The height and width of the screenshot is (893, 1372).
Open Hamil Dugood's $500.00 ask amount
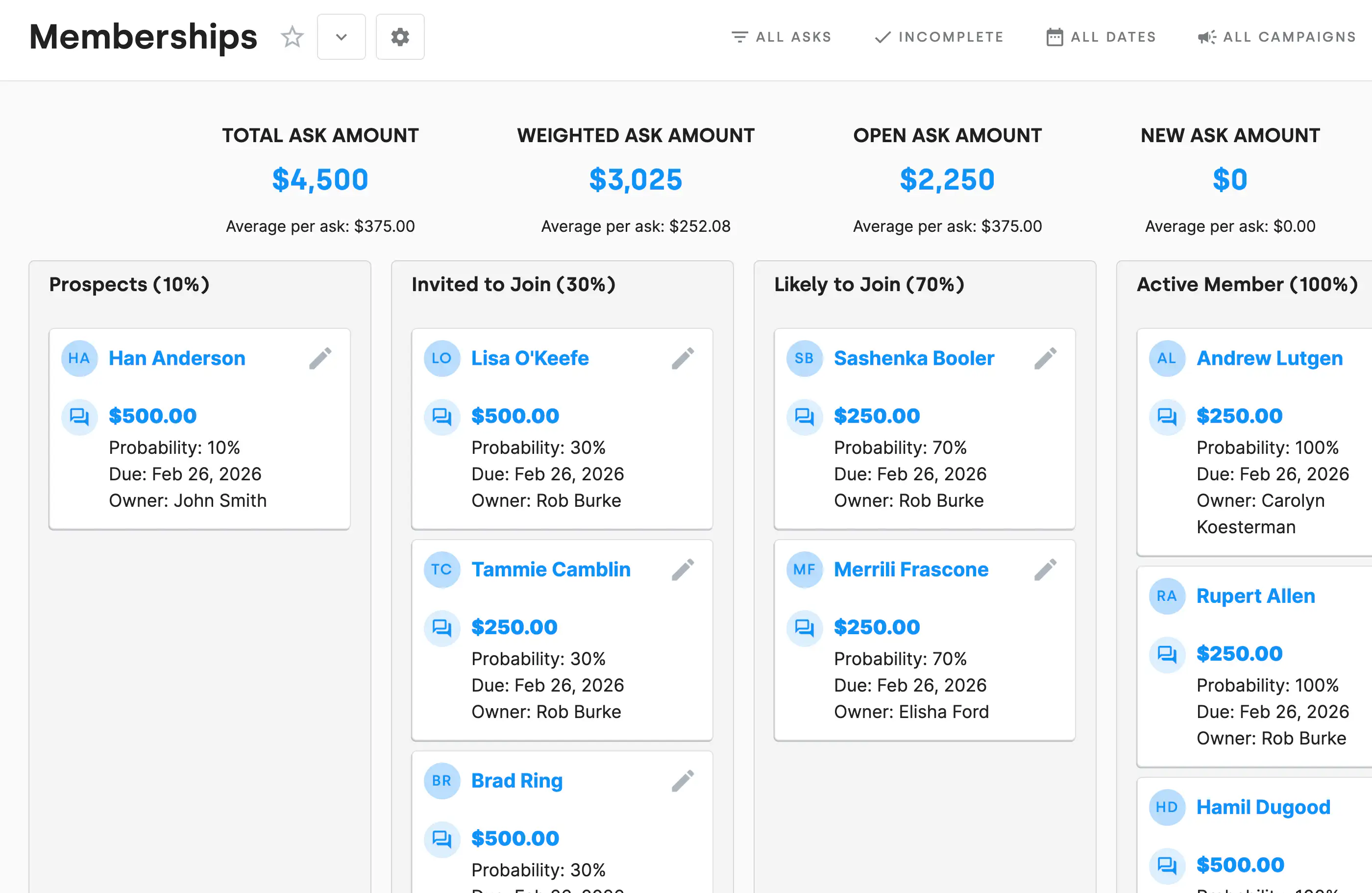click(1241, 866)
